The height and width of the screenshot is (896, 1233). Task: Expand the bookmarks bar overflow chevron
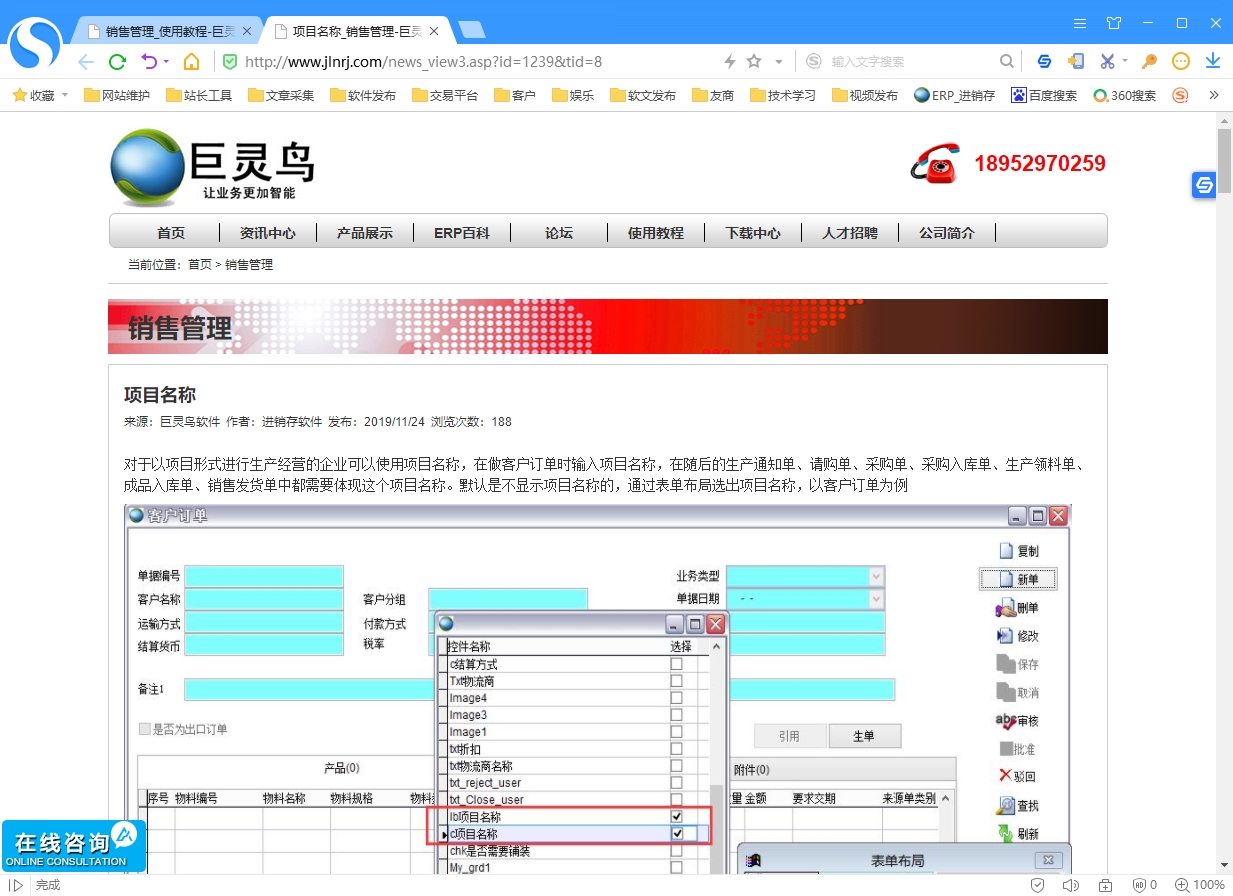click(x=1214, y=96)
